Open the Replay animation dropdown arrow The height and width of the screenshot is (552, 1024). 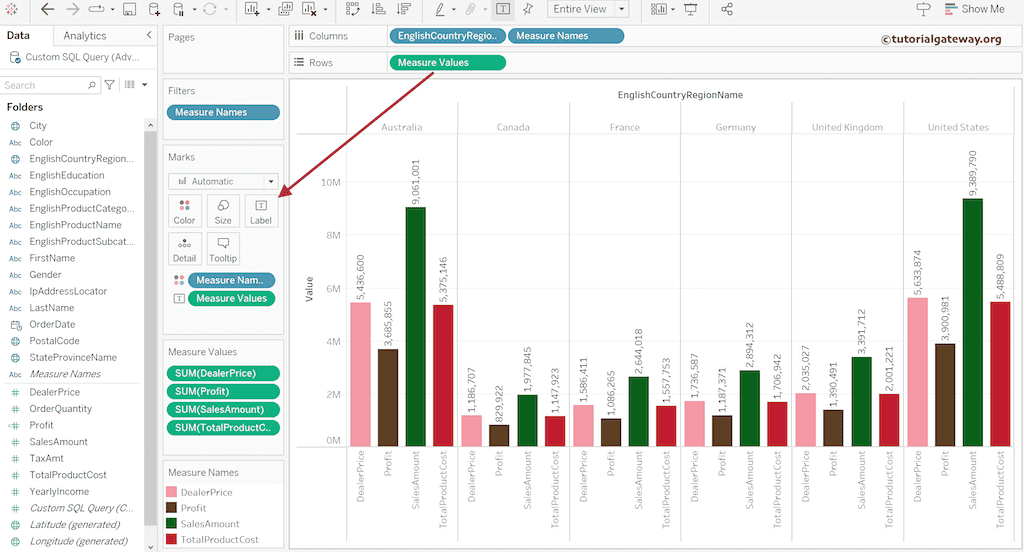112,10
